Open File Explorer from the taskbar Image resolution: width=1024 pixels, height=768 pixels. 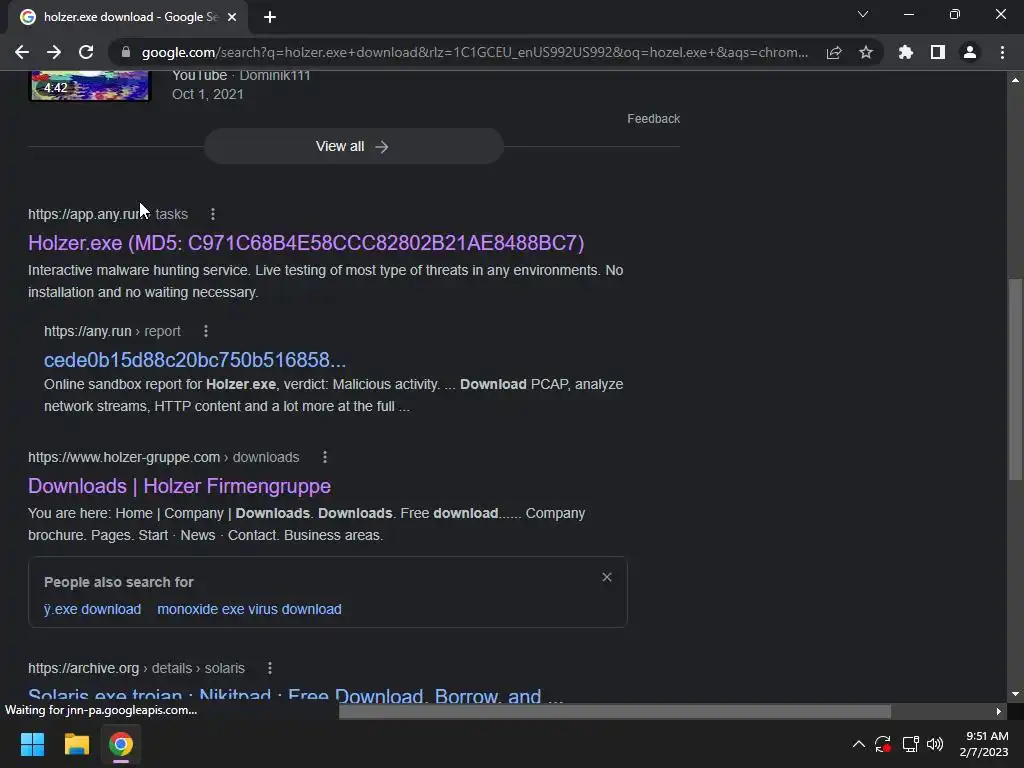click(x=76, y=744)
